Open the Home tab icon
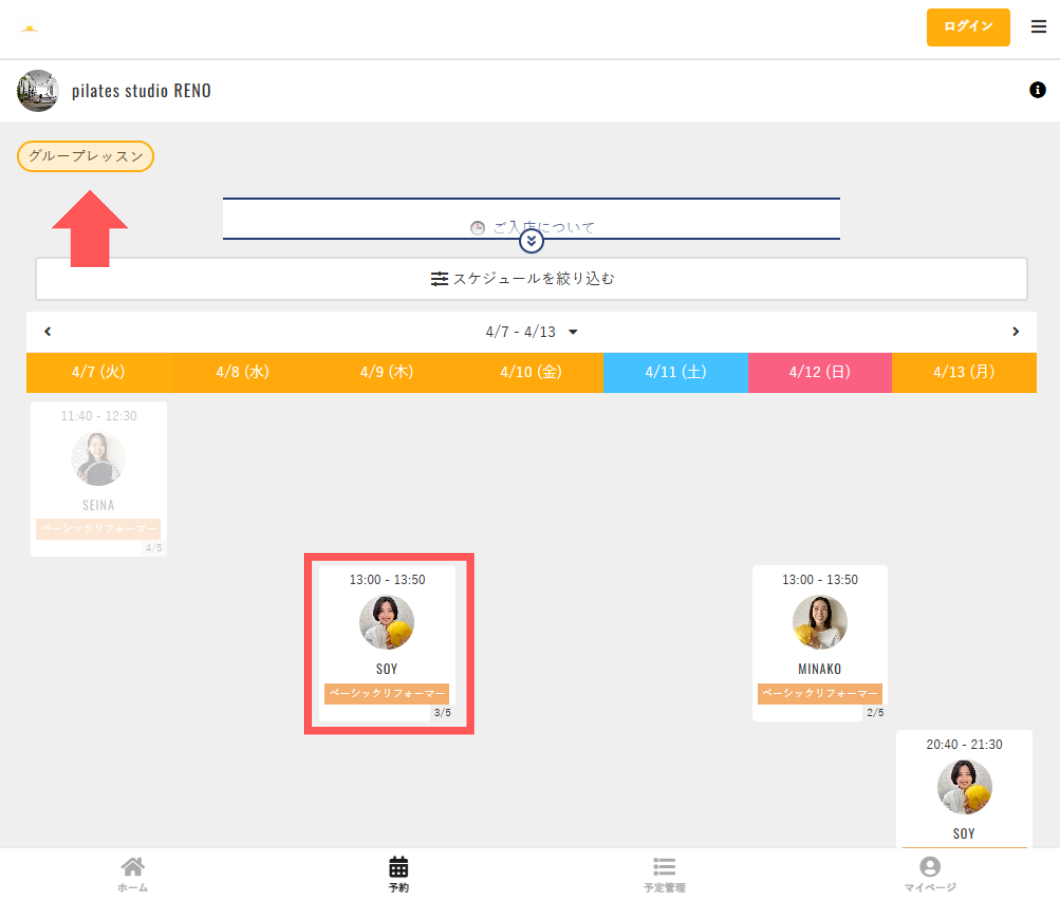The width and height of the screenshot is (1060, 900). 132,872
